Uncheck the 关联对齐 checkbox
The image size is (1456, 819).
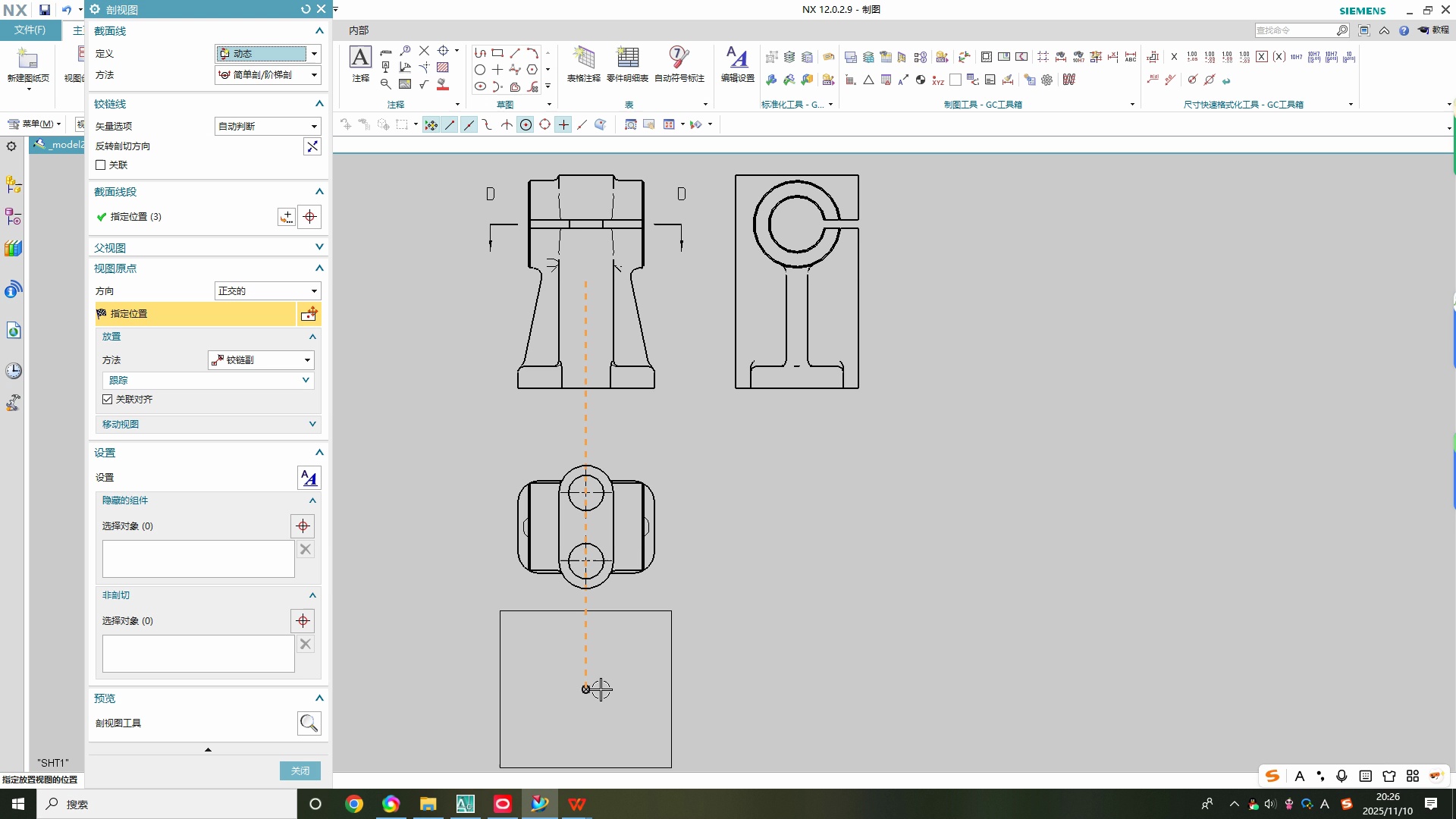coord(107,400)
